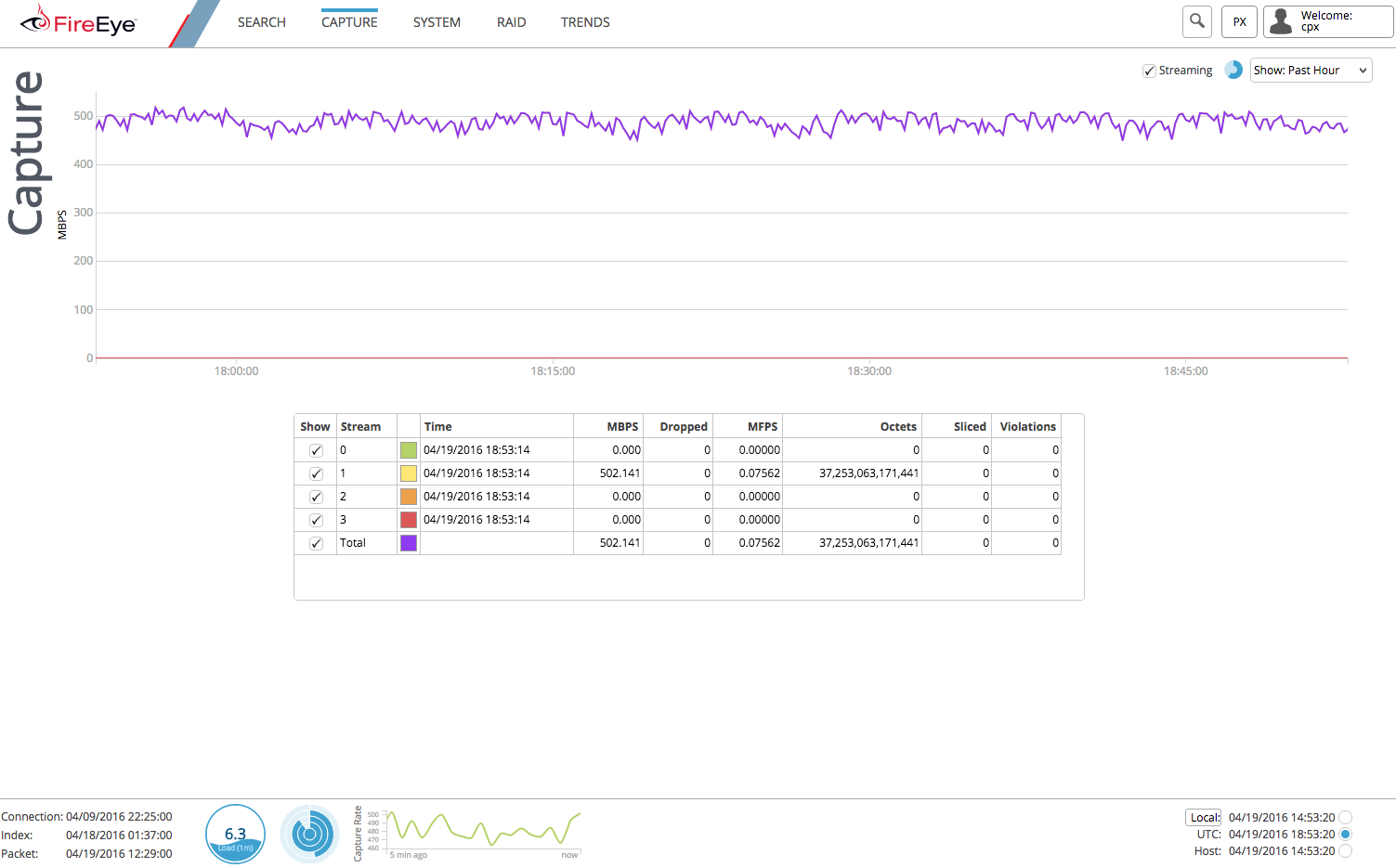The height and width of the screenshot is (868, 1396).
Task: Click the purple swatch for Total
Action: coord(409,543)
